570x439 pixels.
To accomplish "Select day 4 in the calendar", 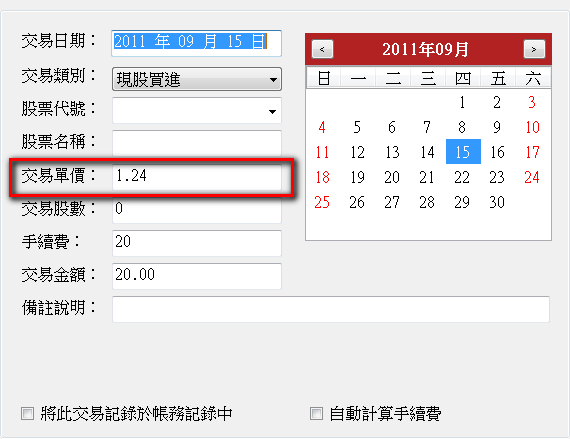I will click(322, 127).
